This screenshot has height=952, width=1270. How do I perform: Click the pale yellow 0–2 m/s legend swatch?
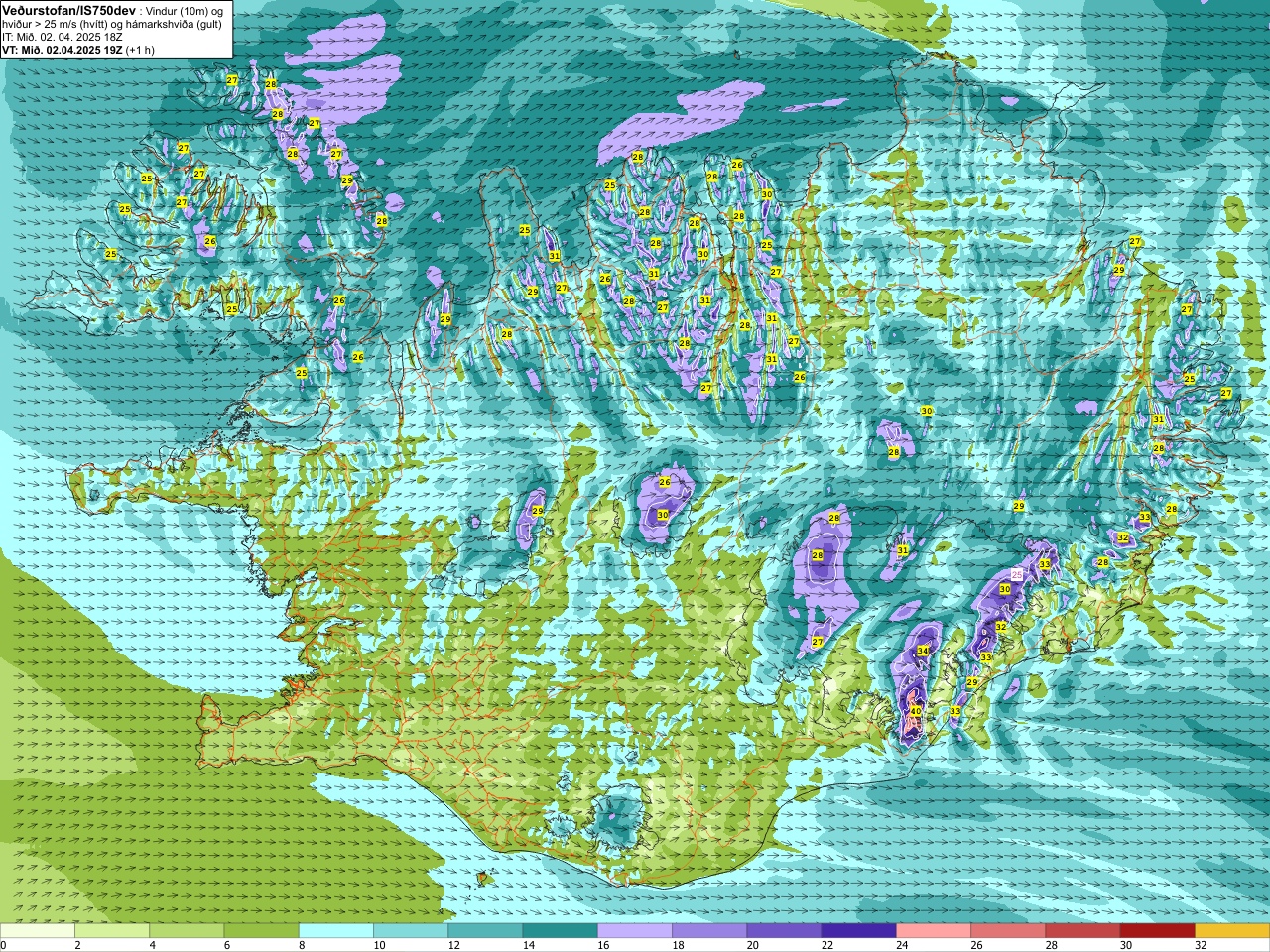coord(38,931)
